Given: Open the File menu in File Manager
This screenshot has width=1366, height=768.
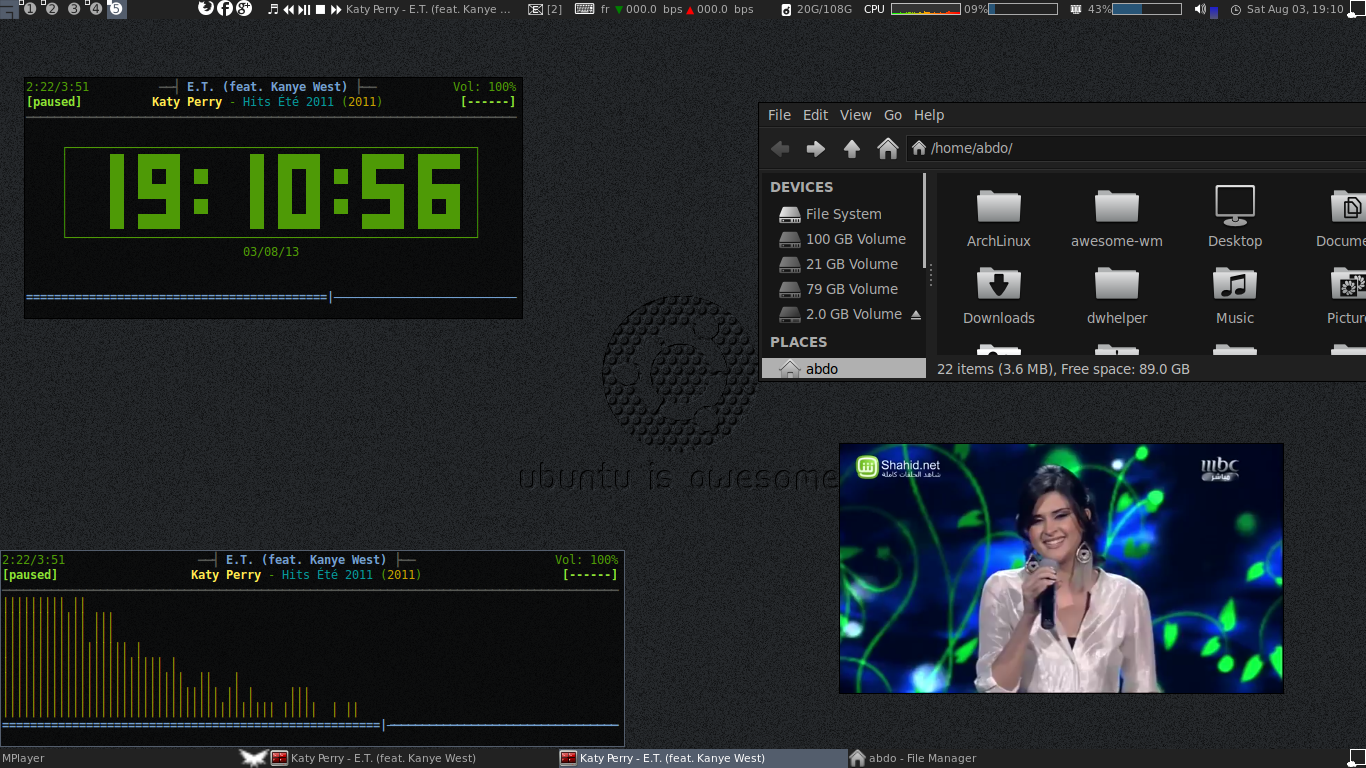Looking at the screenshot, I should point(779,115).
